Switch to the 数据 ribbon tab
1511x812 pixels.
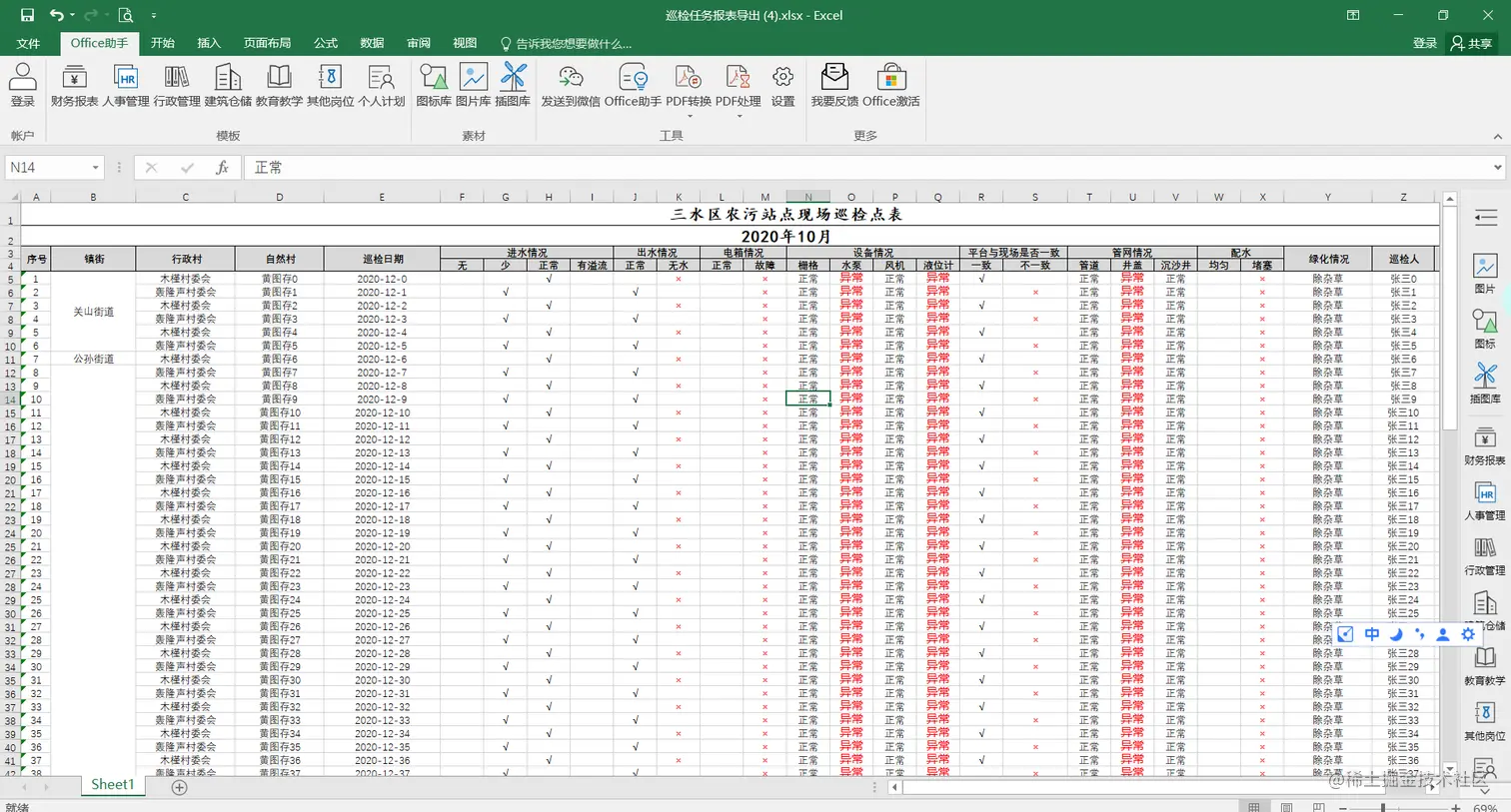coord(372,43)
